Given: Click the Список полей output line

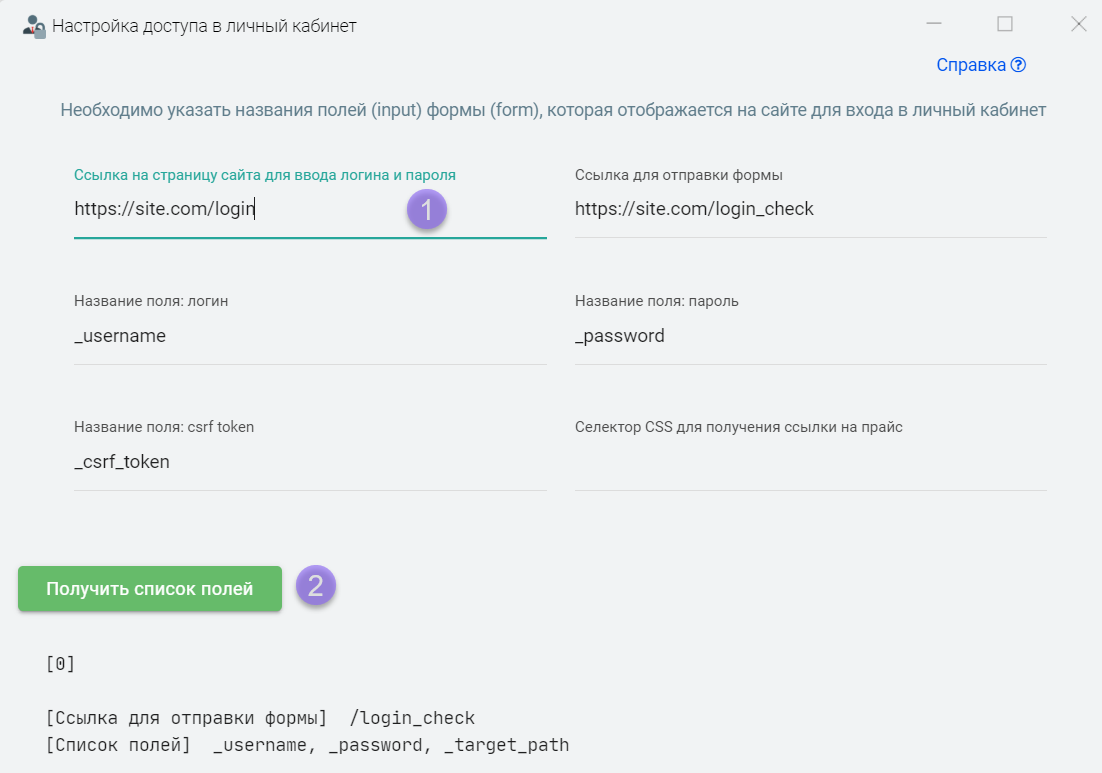Looking at the screenshot, I should 307,745.
